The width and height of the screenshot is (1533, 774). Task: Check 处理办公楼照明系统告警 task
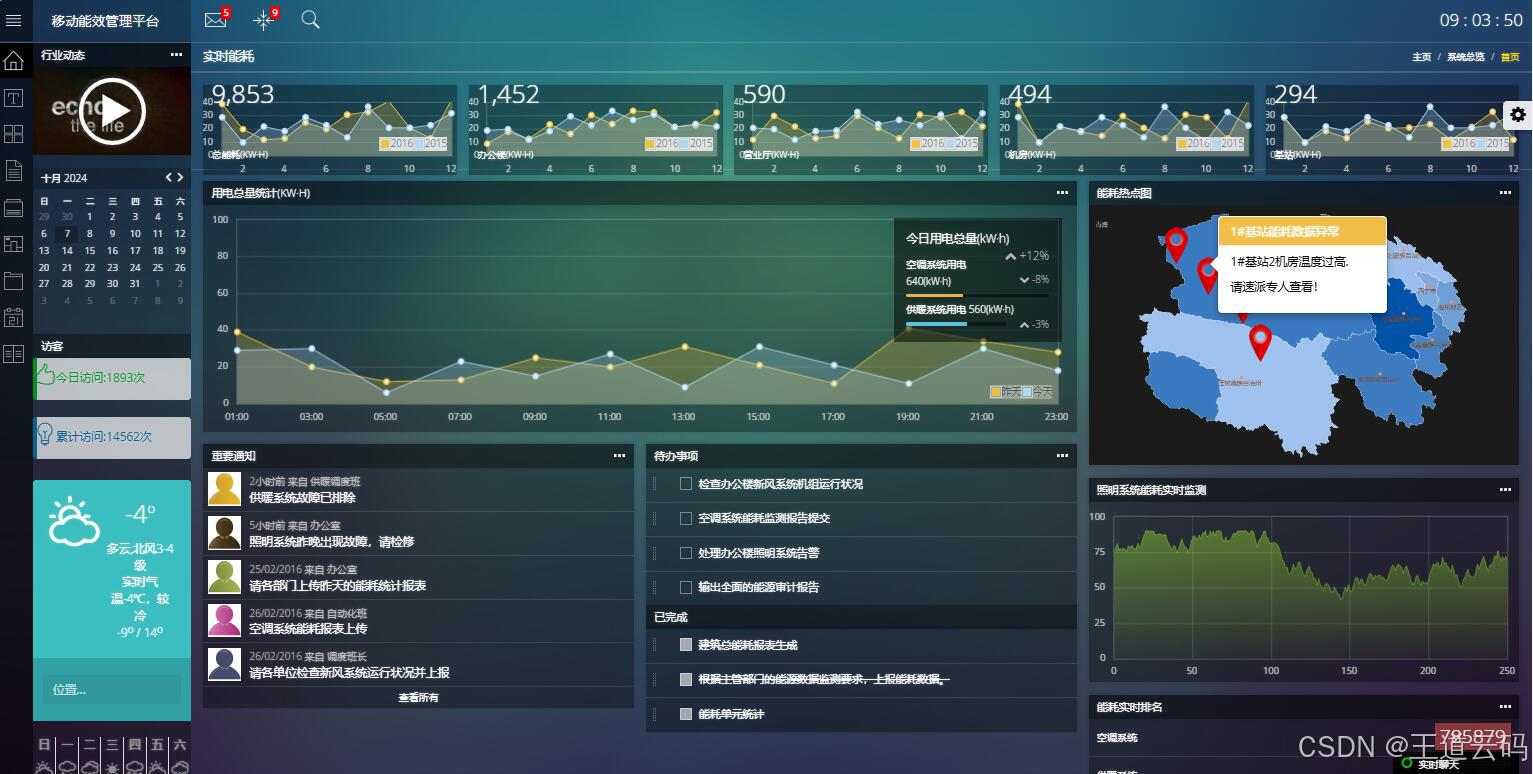pyautogui.click(x=686, y=553)
